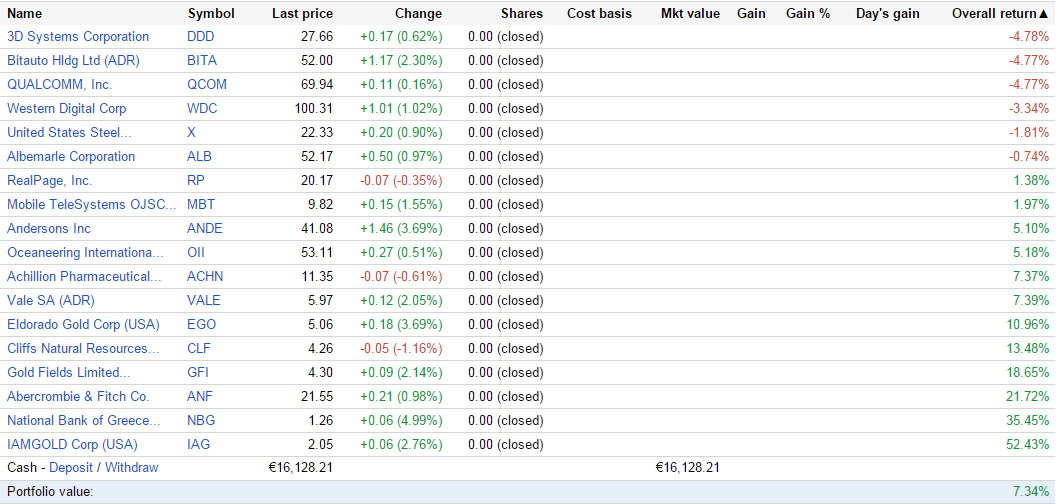Open 3D Systems Corporation stock link
The height and width of the screenshot is (504, 1060).
78,37
